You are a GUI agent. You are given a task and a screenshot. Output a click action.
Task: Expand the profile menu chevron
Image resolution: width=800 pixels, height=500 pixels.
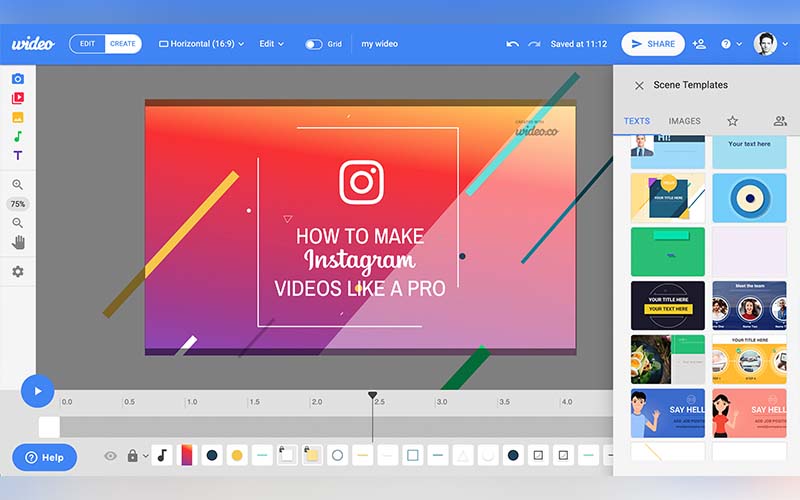[x=786, y=44]
